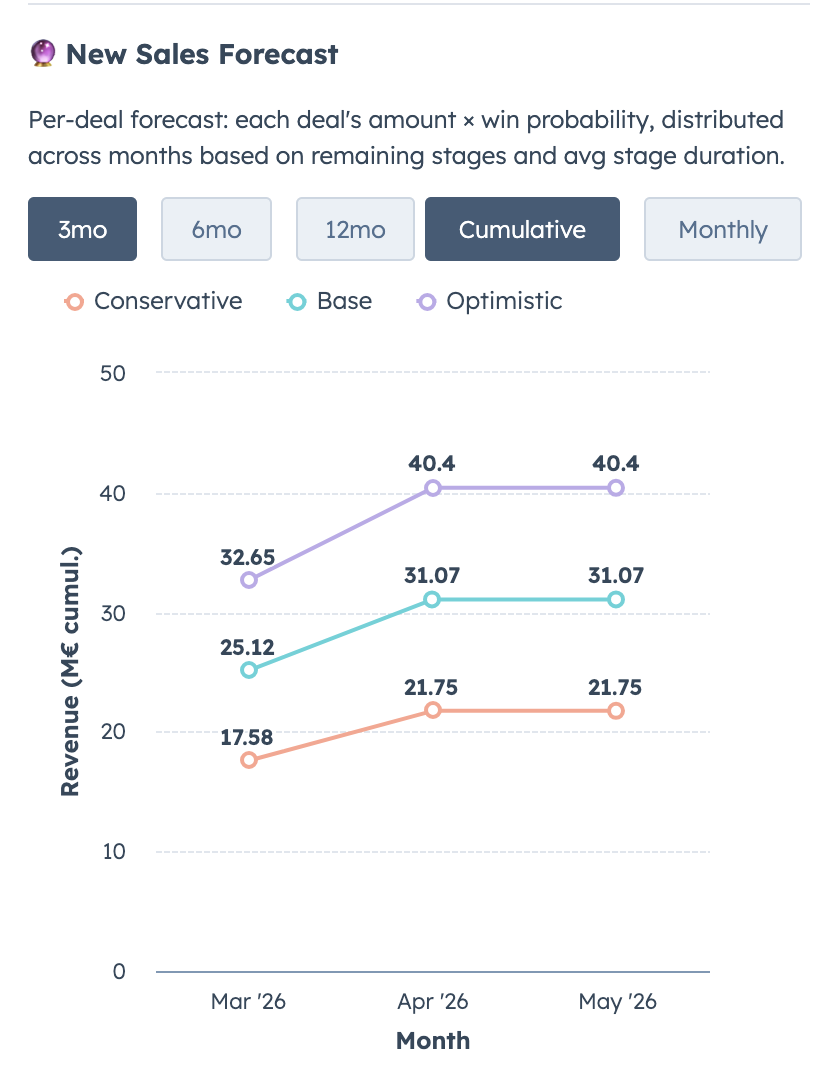Screen dimensions: 834x1076
Task: Select the Cumulative view button
Action: [x=522, y=229]
